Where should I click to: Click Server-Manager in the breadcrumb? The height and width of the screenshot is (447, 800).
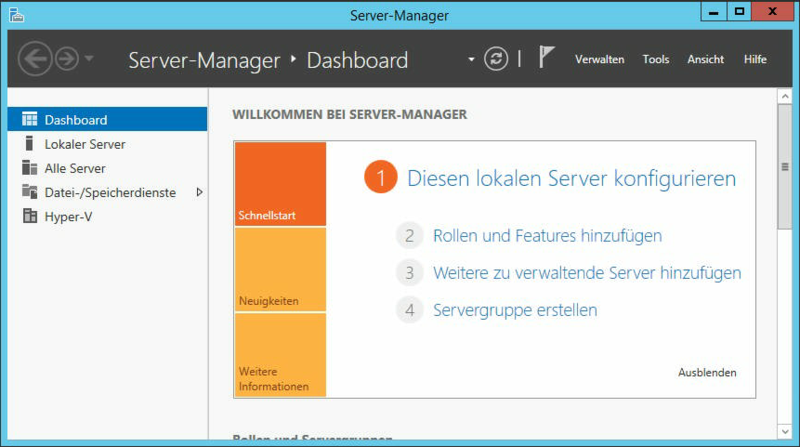(204, 60)
